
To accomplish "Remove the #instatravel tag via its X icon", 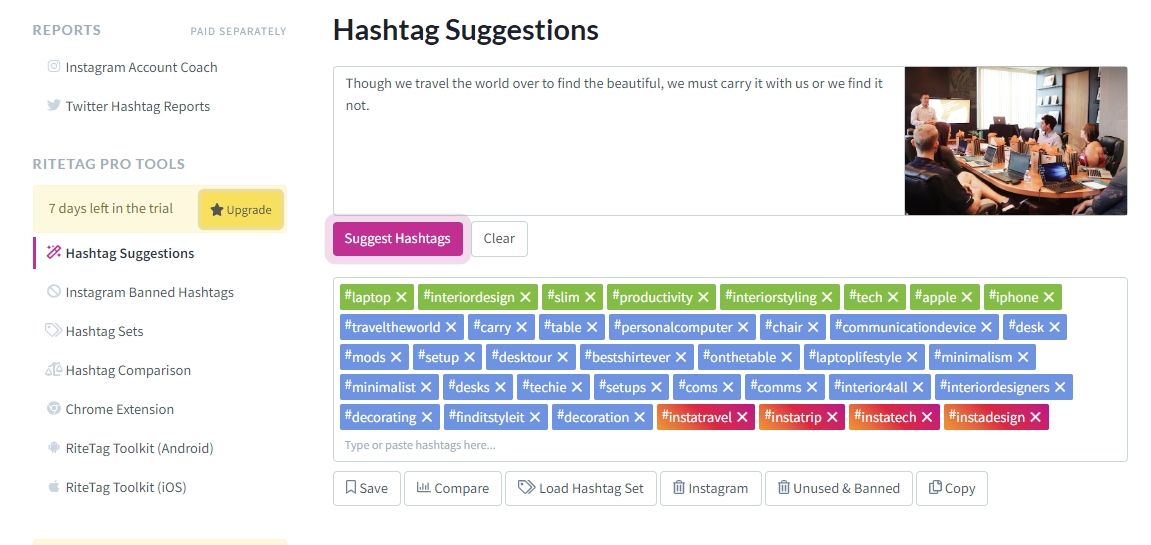I will coord(743,417).
